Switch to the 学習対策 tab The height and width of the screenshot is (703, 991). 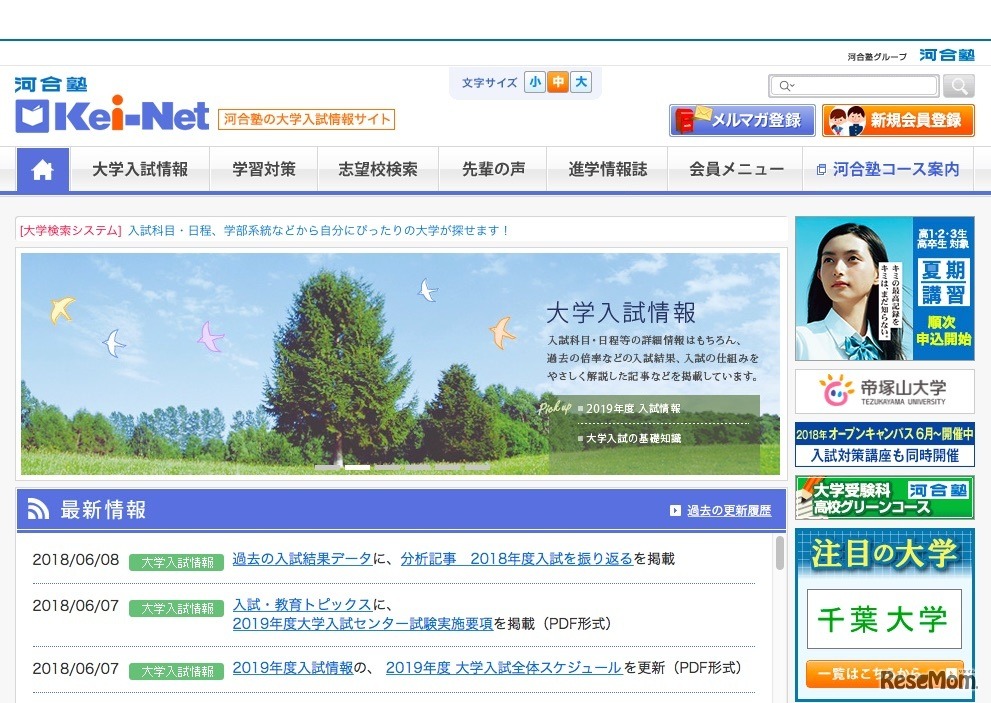coord(263,169)
